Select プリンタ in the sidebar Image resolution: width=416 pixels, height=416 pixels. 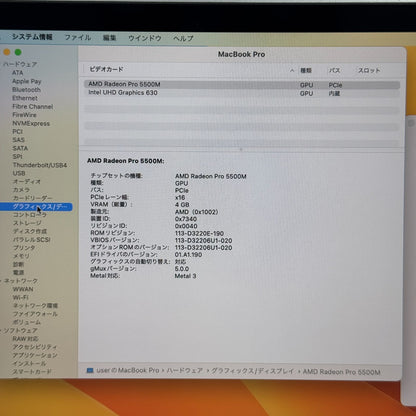(x=24, y=248)
